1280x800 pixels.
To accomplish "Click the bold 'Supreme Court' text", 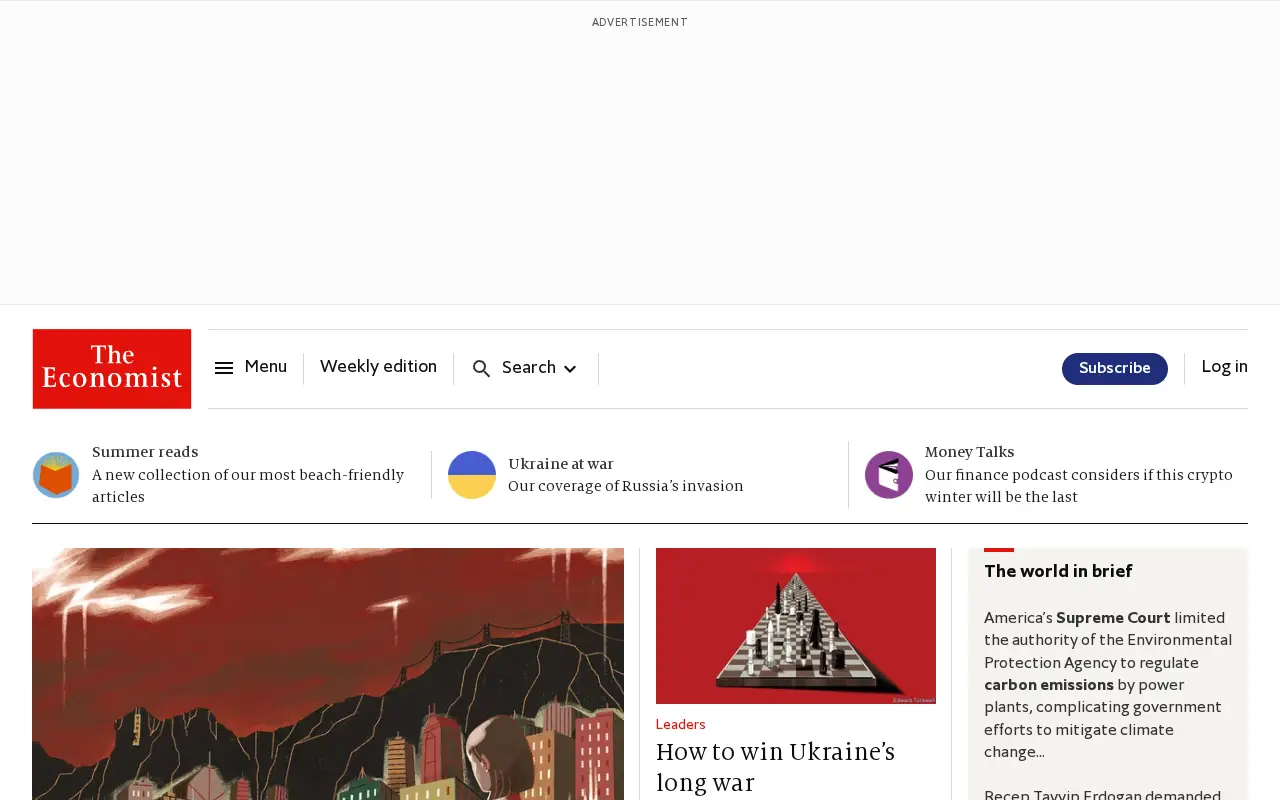I will pos(1113,618).
